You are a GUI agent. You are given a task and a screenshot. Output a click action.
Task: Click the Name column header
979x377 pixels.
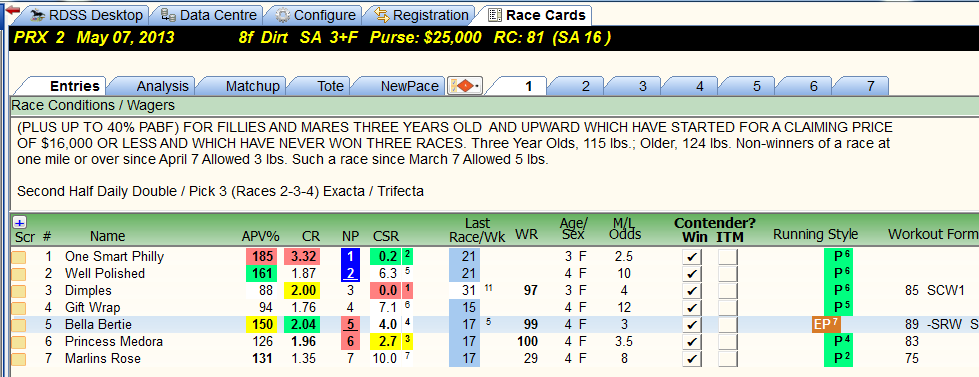pos(107,236)
